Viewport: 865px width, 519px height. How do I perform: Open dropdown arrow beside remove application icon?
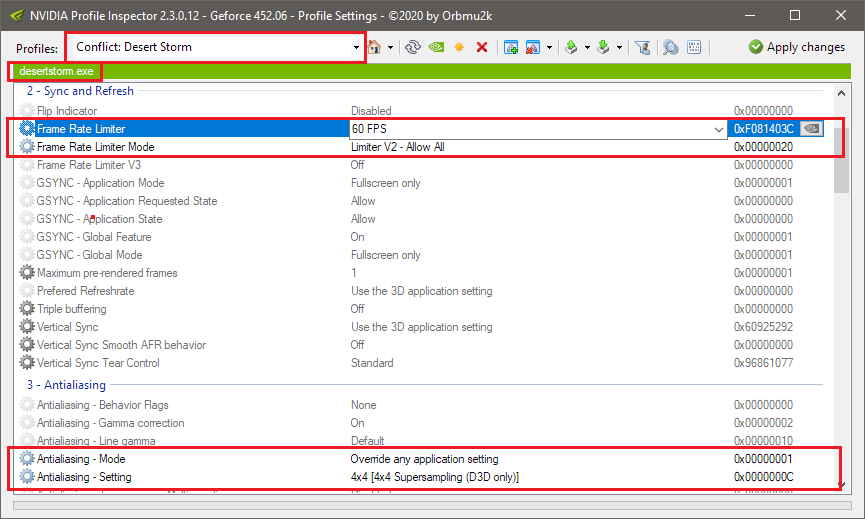549,47
